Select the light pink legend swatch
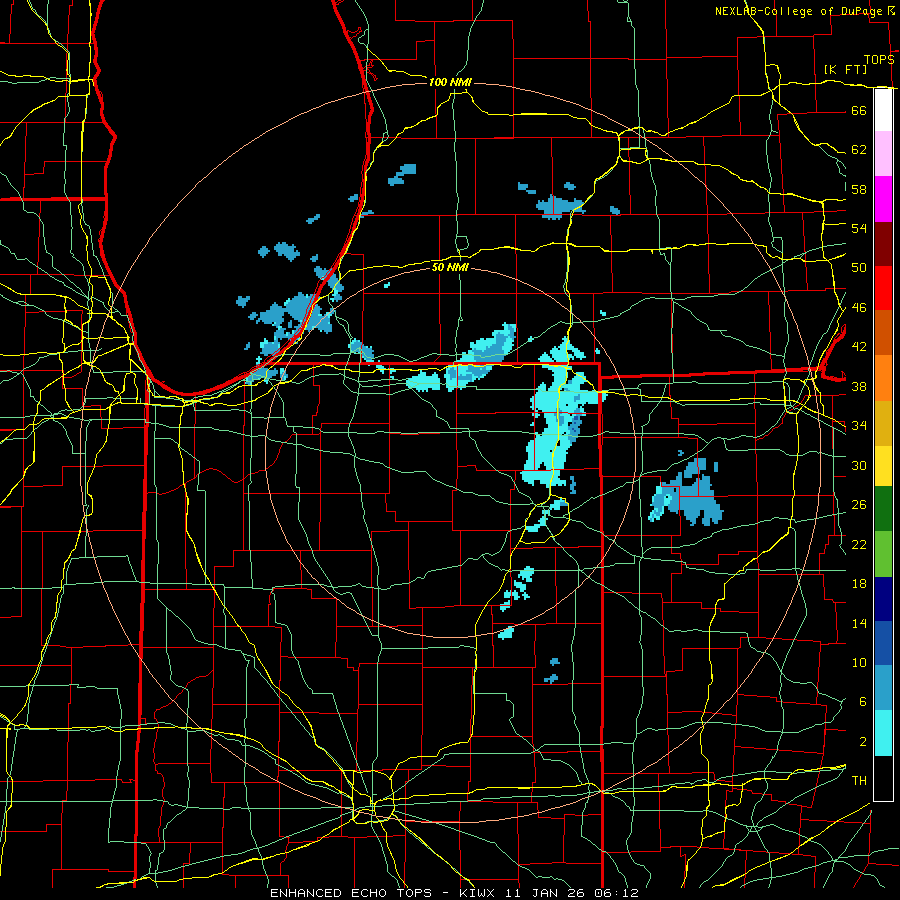This screenshot has width=900, height=900. click(x=883, y=154)
